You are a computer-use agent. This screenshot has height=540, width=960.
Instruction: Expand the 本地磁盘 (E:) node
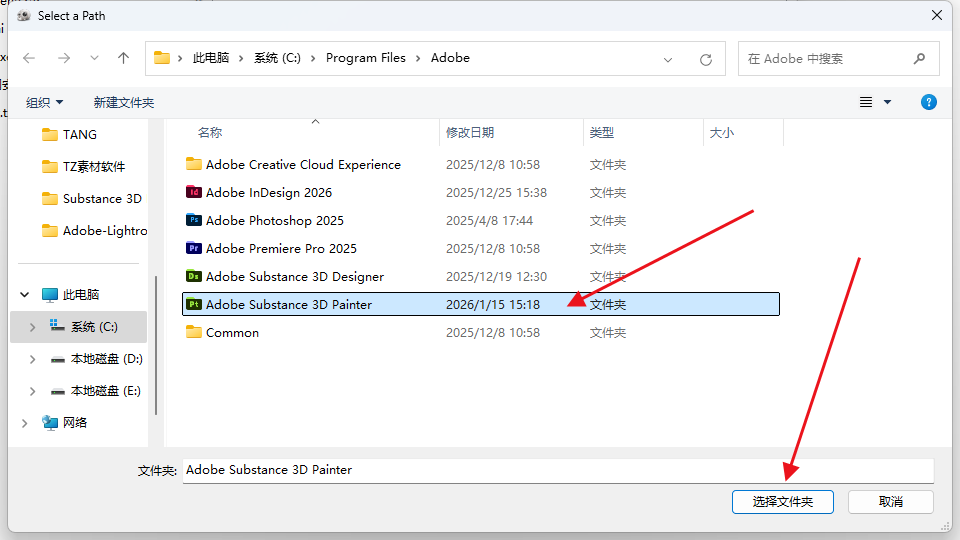point(32,391)
